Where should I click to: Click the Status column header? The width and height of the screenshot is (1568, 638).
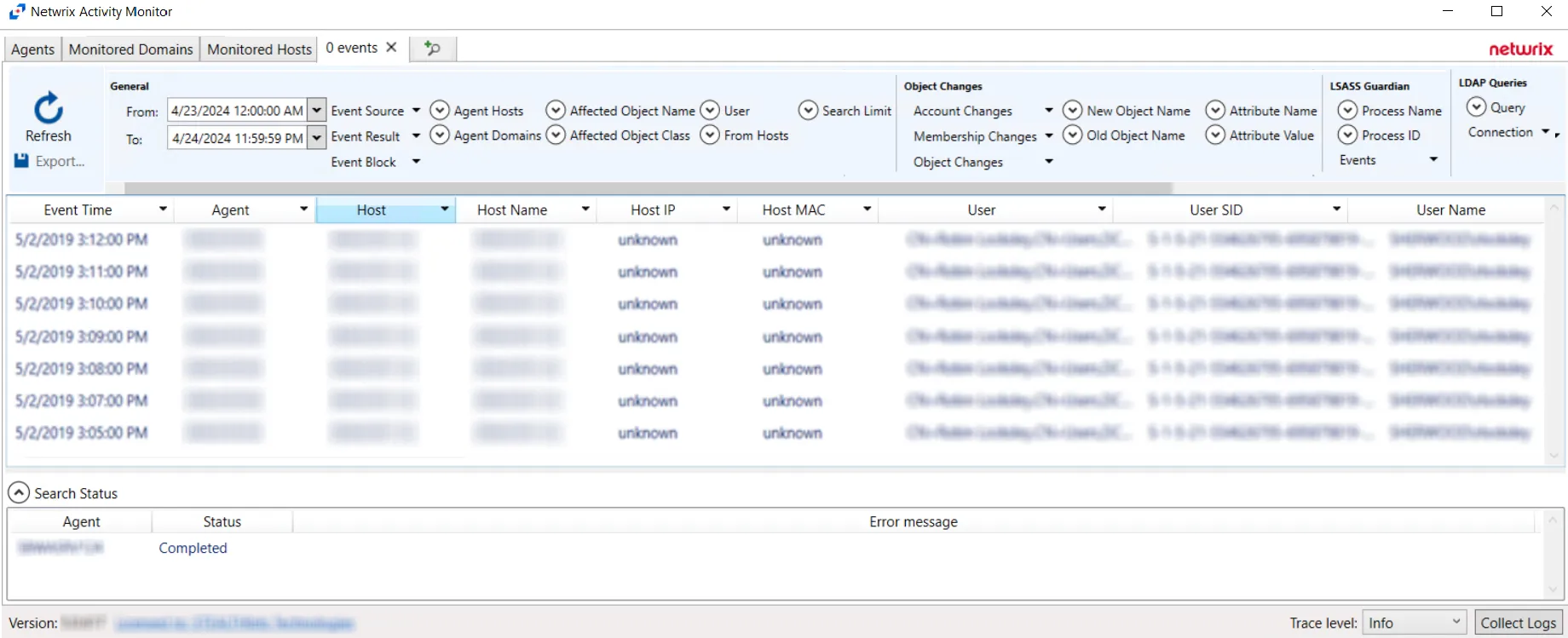222,521
